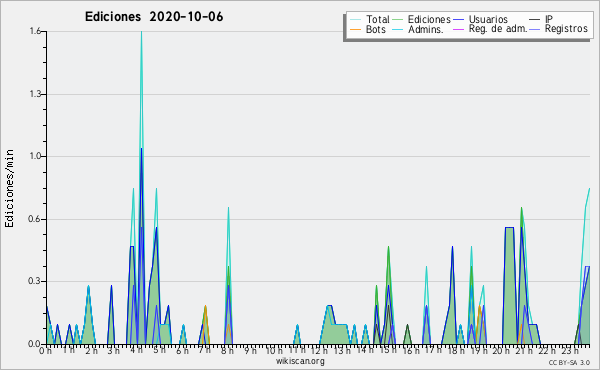Select the Ediciones legend entry
This screenshot has height=370, width=600.
(422, 19)
